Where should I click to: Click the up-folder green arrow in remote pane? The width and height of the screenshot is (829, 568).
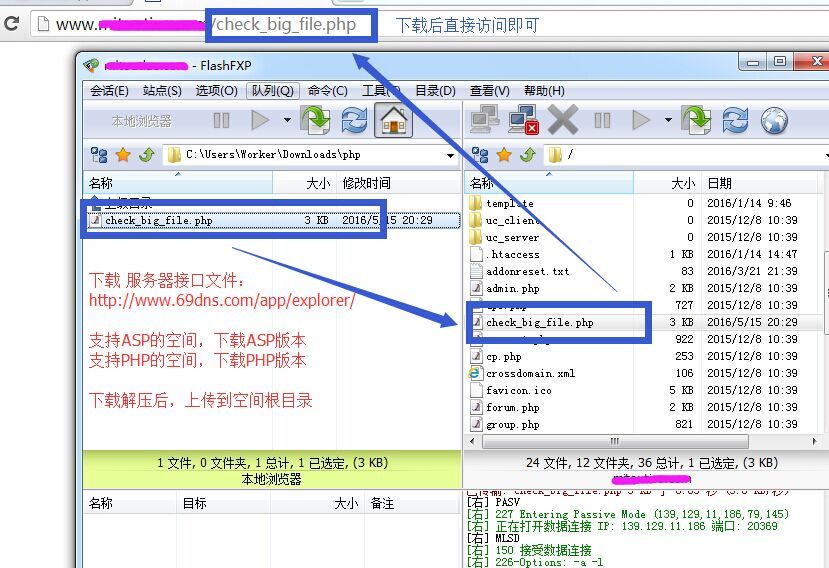(x=527, y=155)
